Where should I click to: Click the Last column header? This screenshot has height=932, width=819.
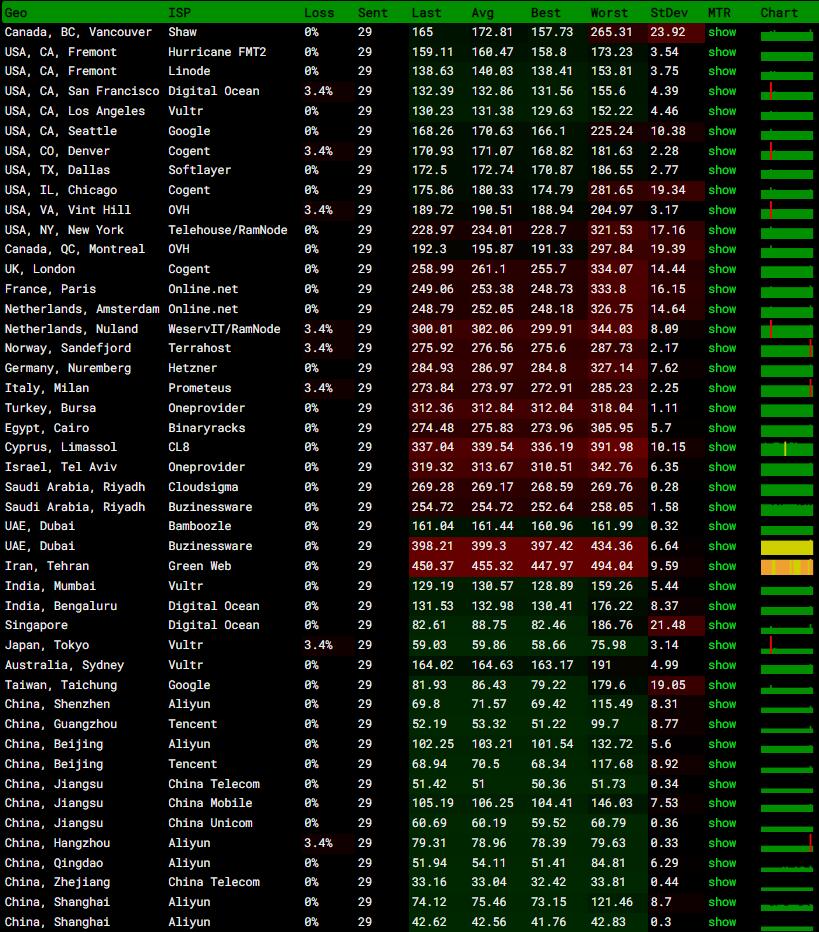[427, 12]
